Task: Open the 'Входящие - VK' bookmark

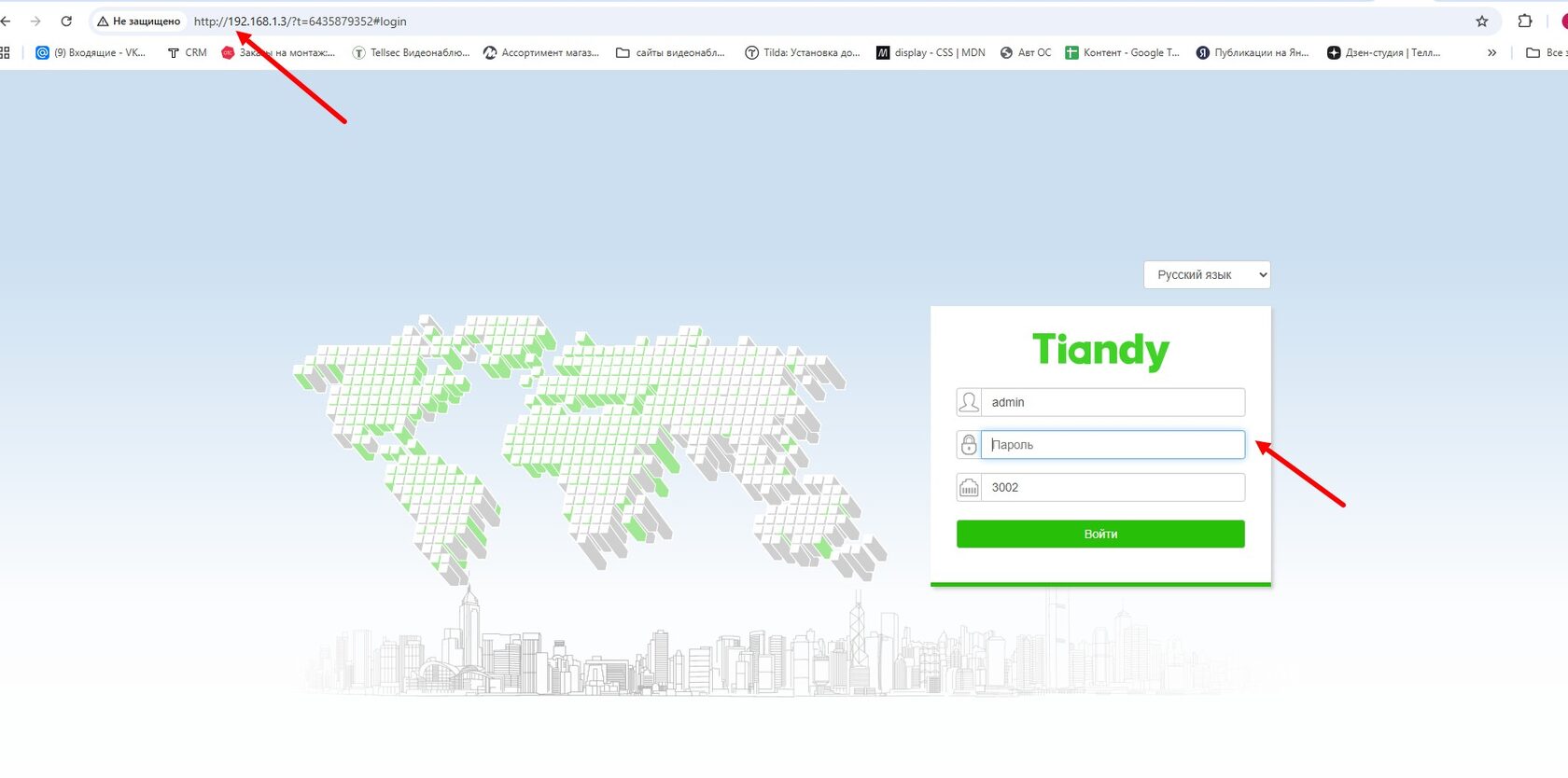Action: 91,52
